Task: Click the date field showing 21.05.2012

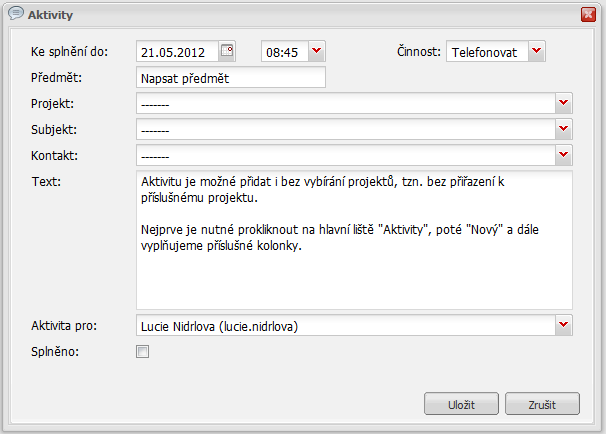Action: (178, 51)
